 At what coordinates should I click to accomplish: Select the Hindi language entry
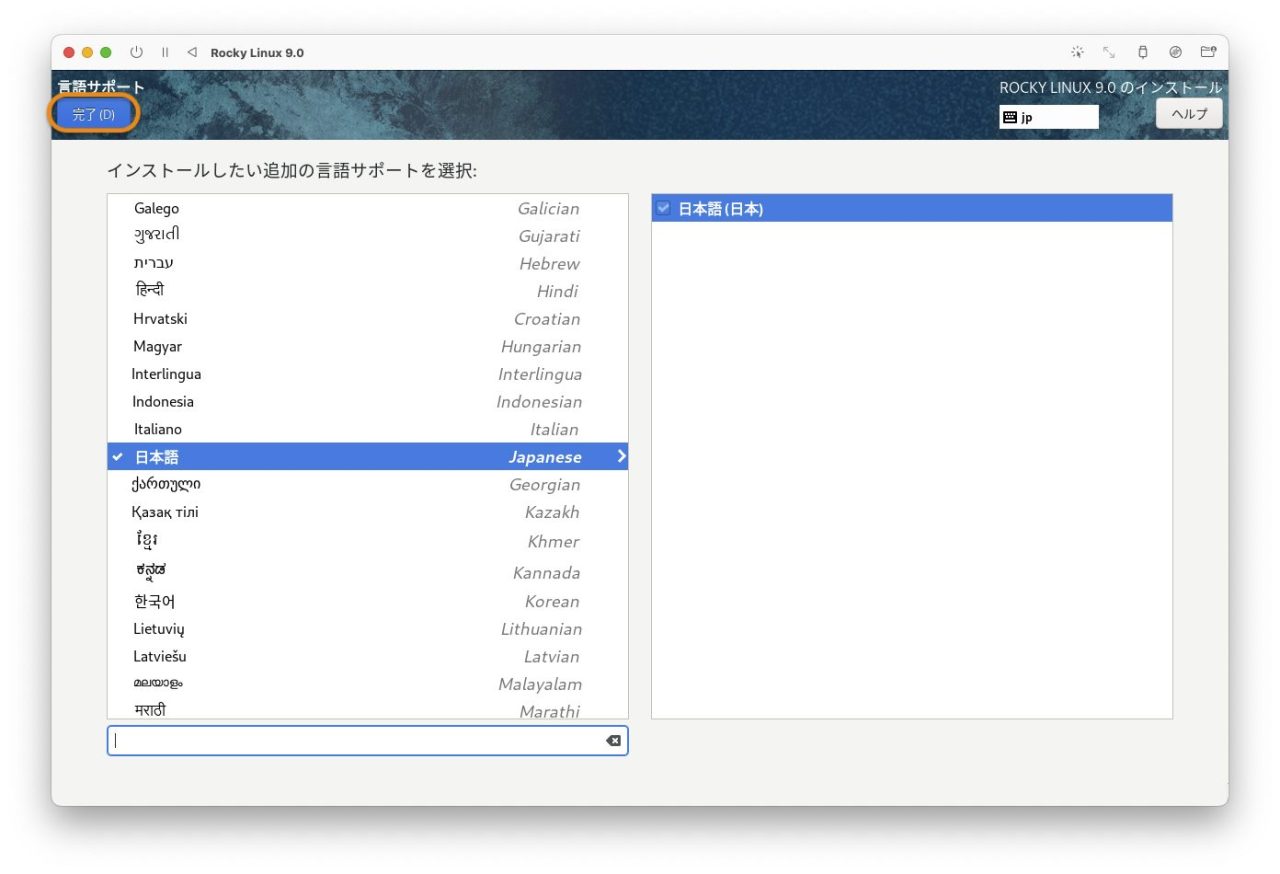pyautogui.click(x=300, y=291)
